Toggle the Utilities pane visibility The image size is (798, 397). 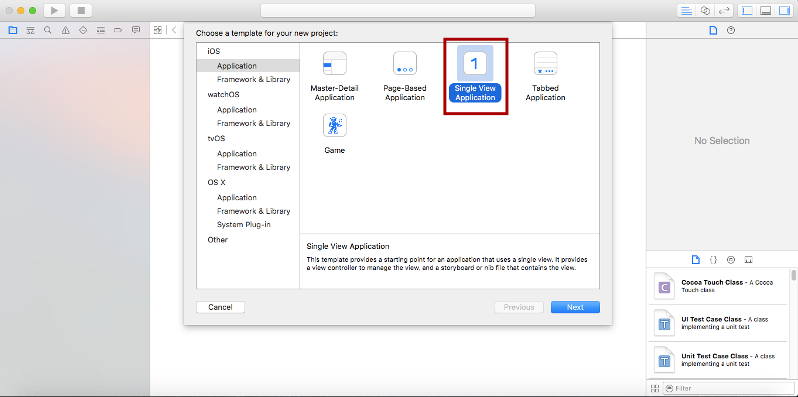784,10
